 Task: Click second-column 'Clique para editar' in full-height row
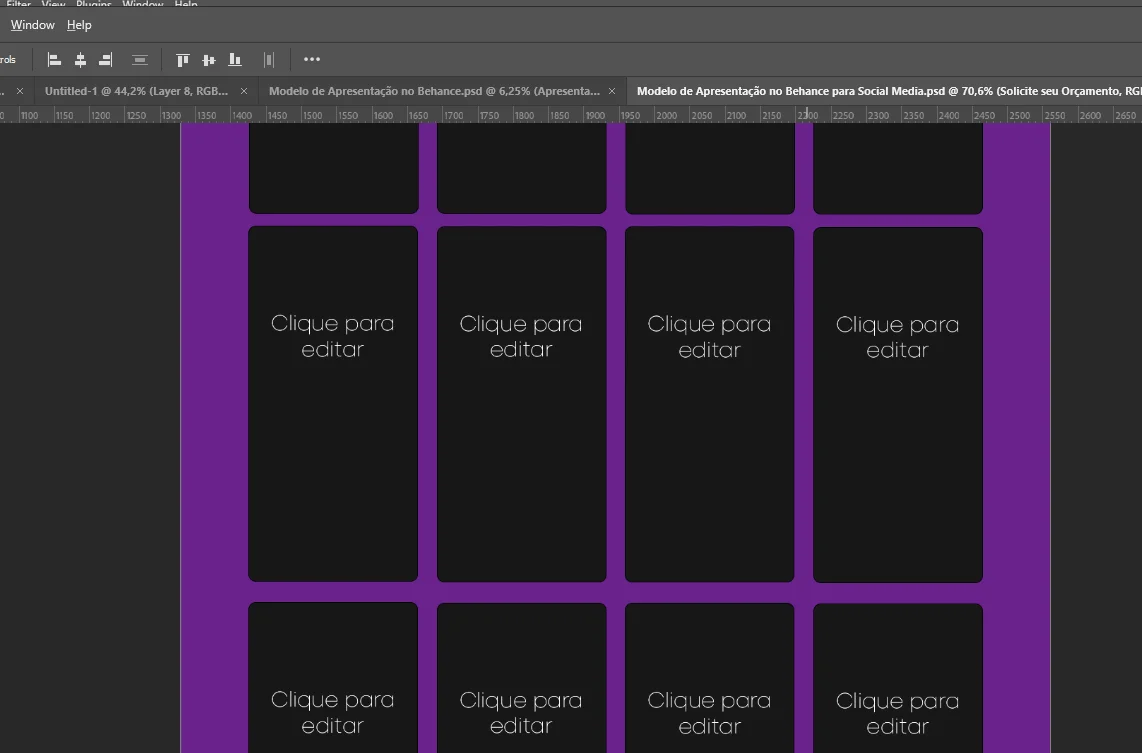point(521,336)
